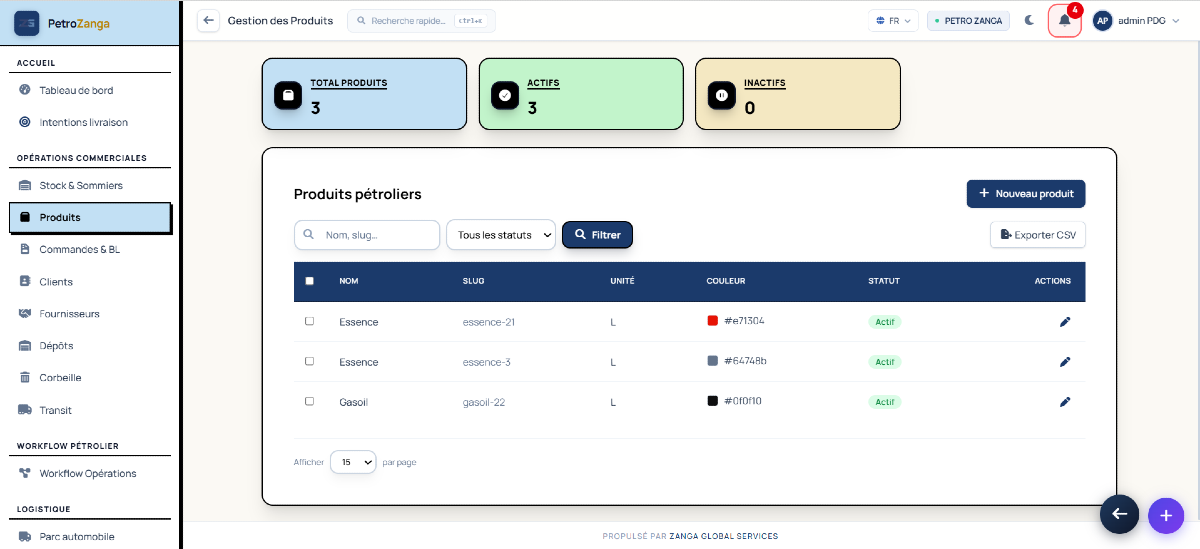Click the purple plus floating button
Viewport: 1200px width, 549px height.
point(1165,514)
